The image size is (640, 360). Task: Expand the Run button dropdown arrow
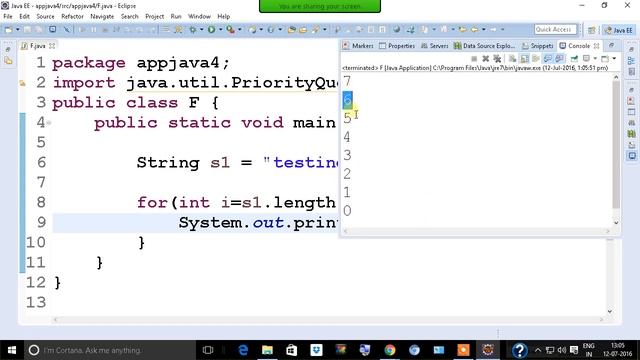pos(220,29)
